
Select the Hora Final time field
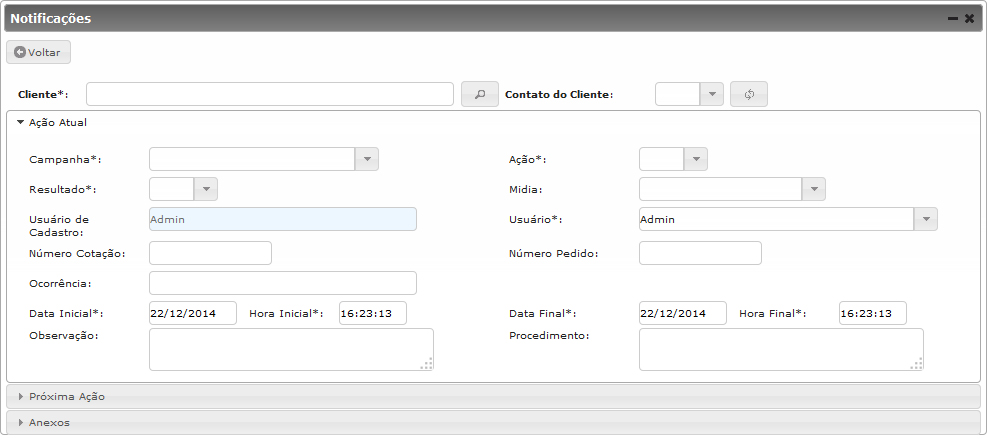coord(872,313)
